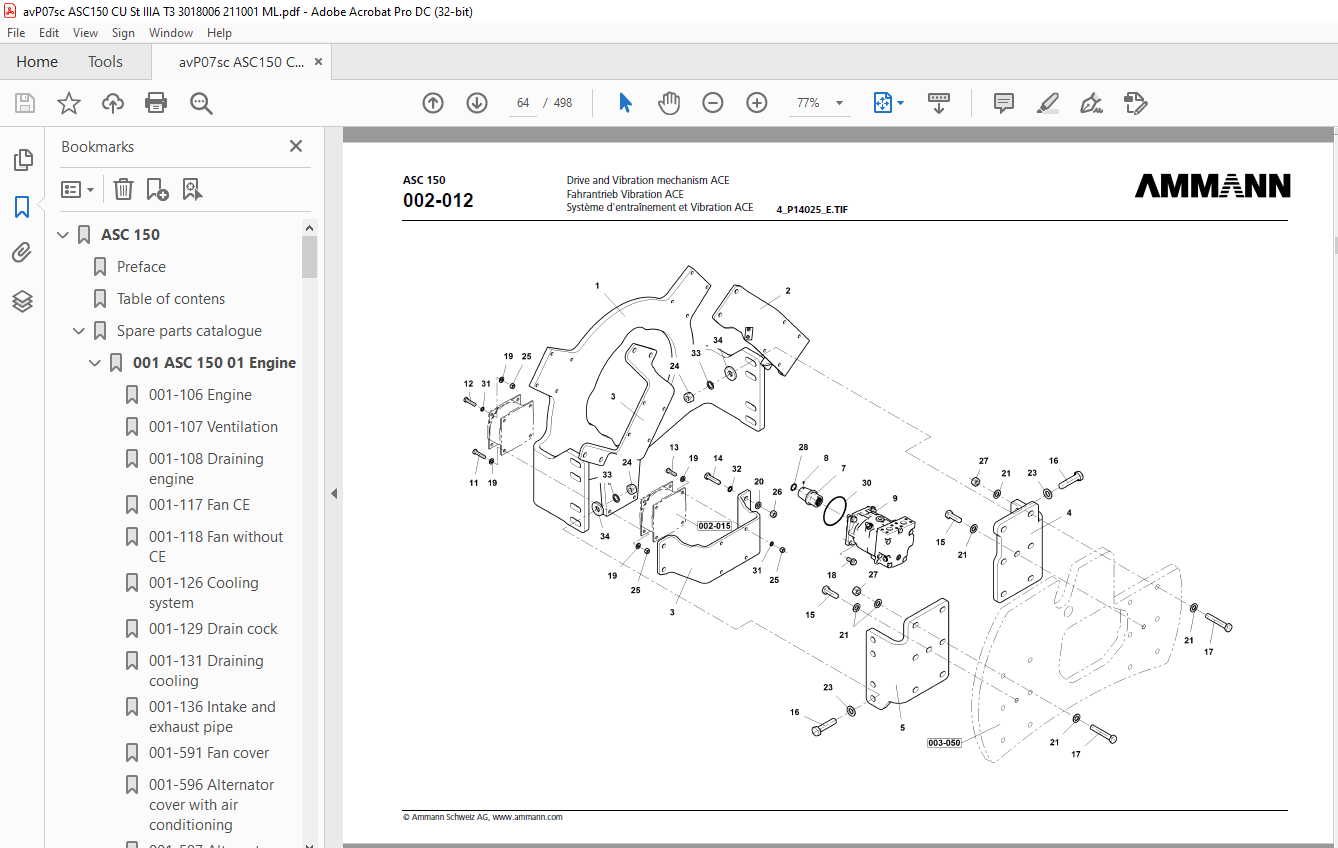Collapse the navigation pane with the arrow

[334, 493]
